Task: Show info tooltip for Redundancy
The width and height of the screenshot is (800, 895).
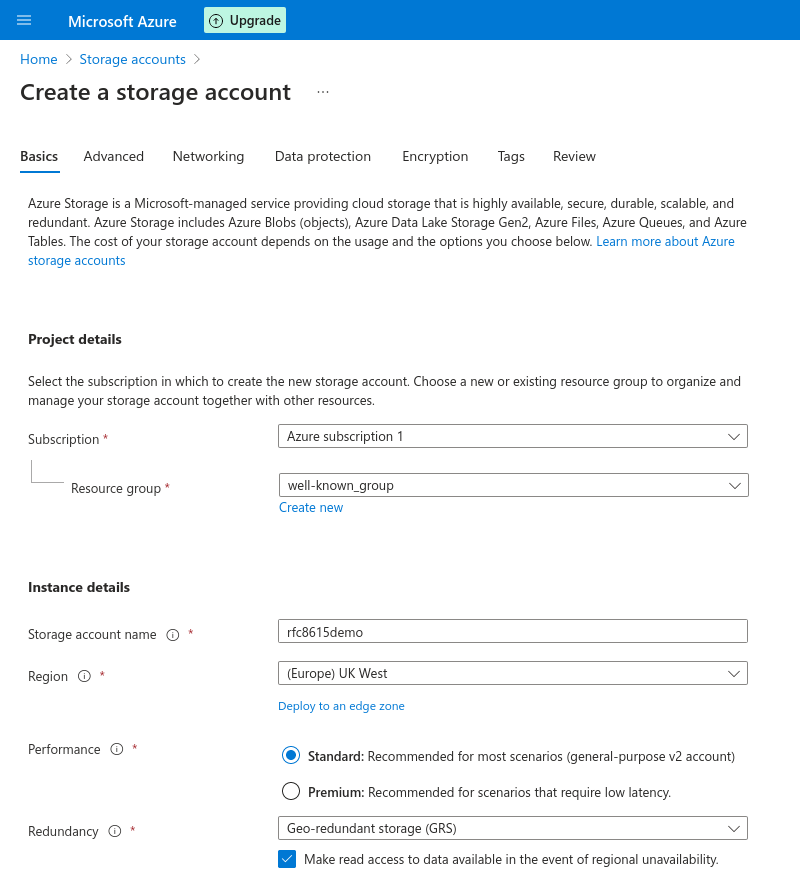Action: pyautogui.click(x=115, y=831)
